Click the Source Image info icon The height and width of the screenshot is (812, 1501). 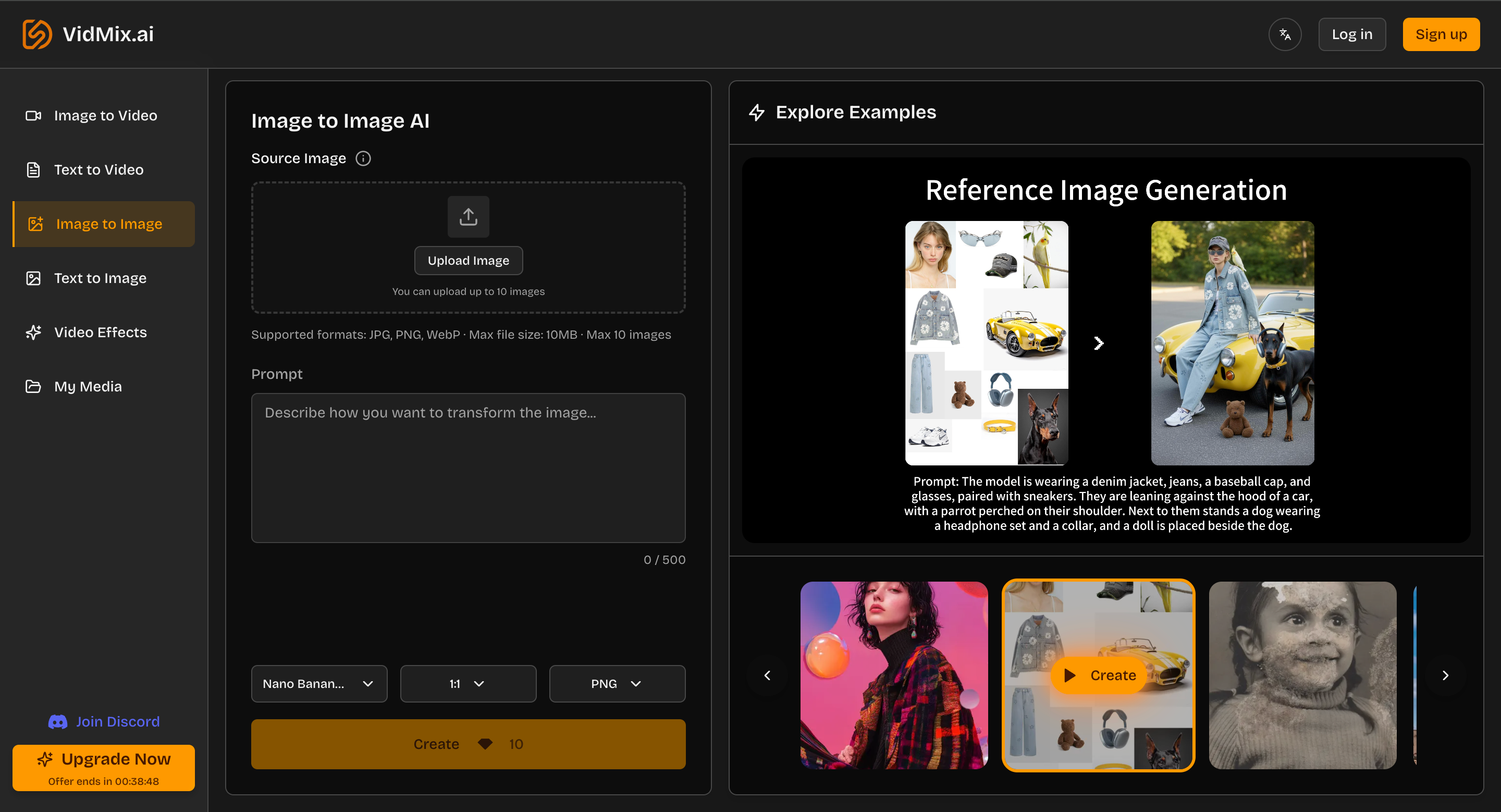(363, 158)
